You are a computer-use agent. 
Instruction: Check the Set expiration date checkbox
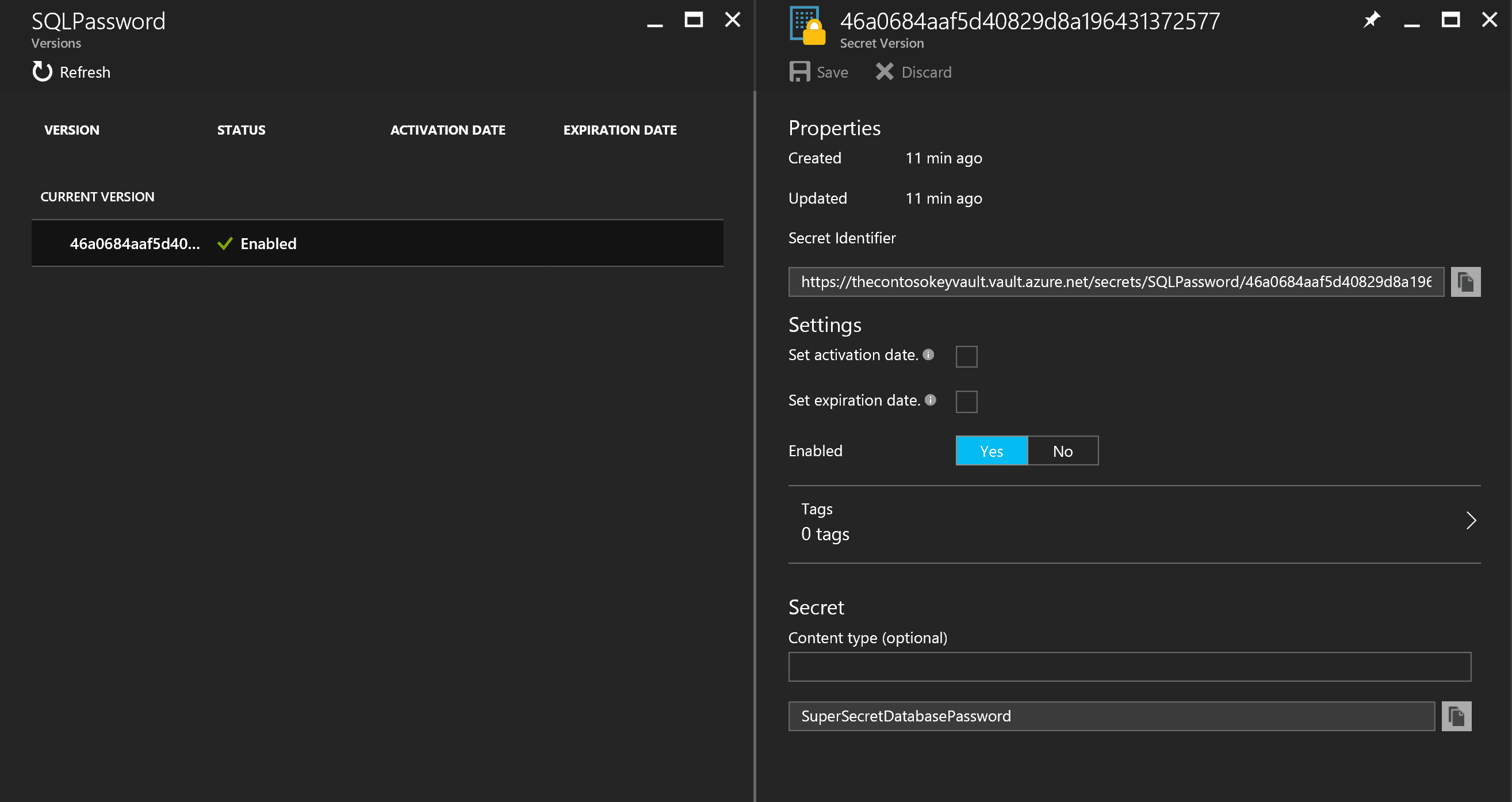point(966,402)
